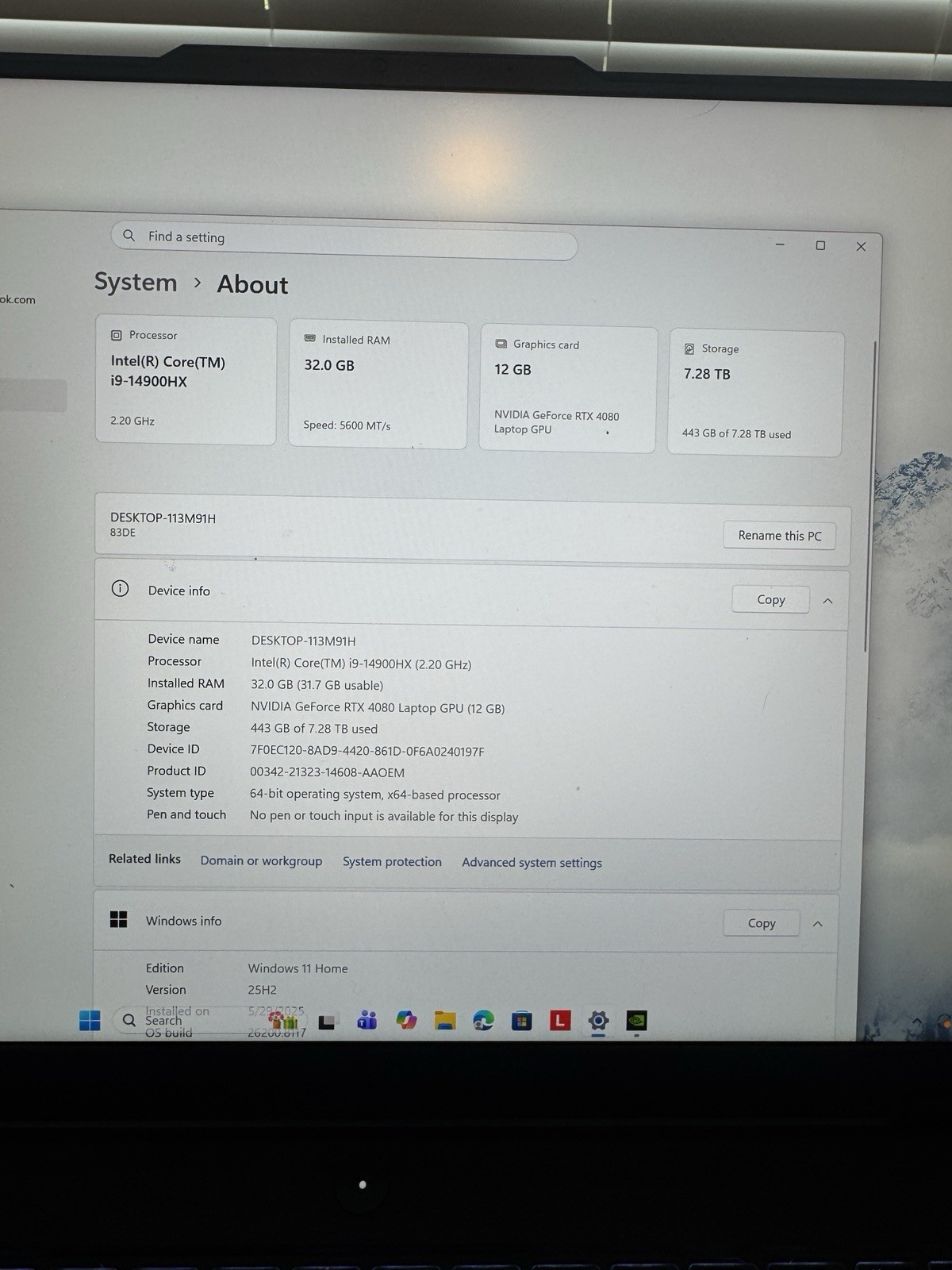Click 'Speed: 5600 MT/s' on RAM card
Screen dimensions: 952x1270
coord(347,425)
